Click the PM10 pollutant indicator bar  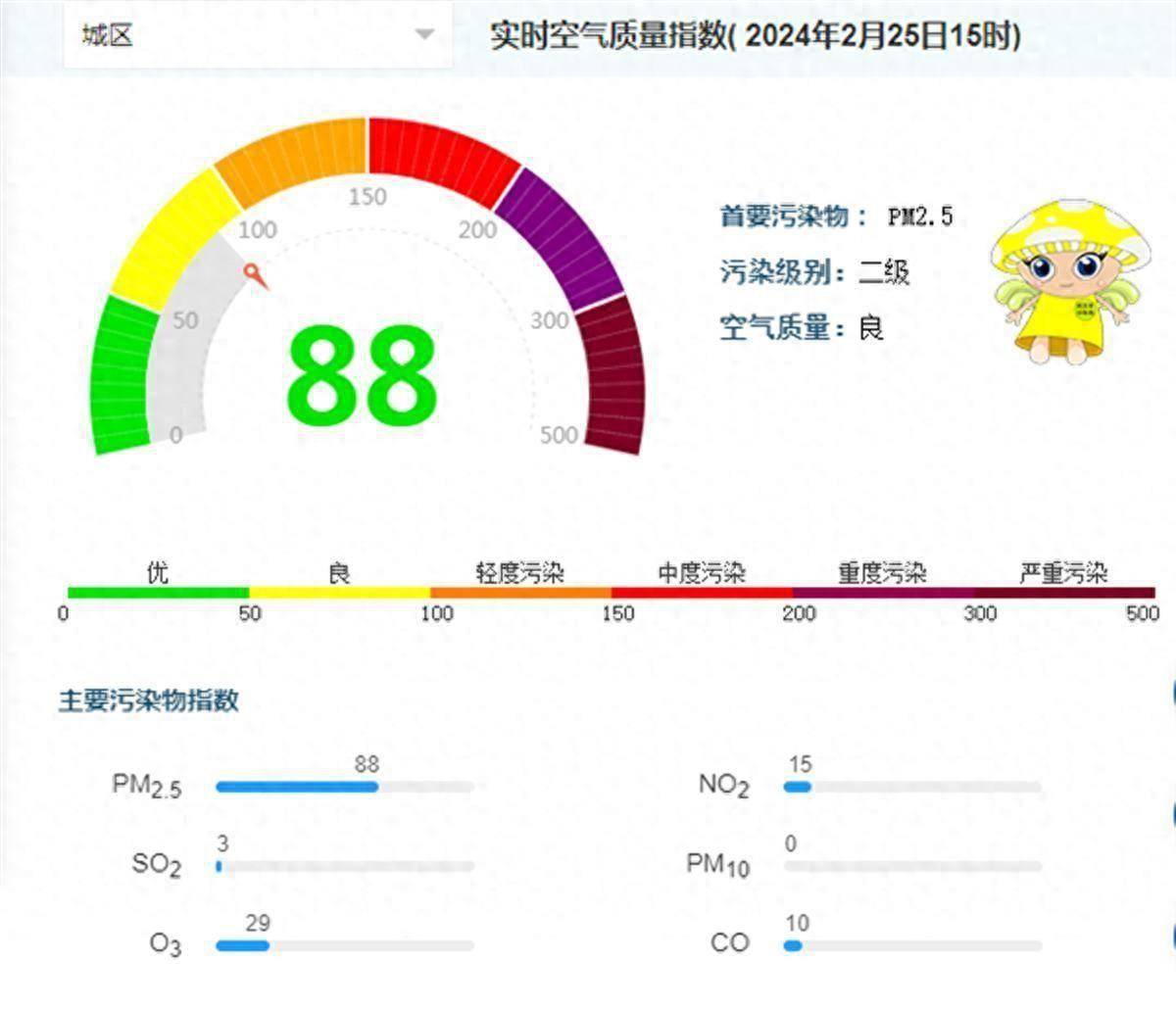(911, 865)
